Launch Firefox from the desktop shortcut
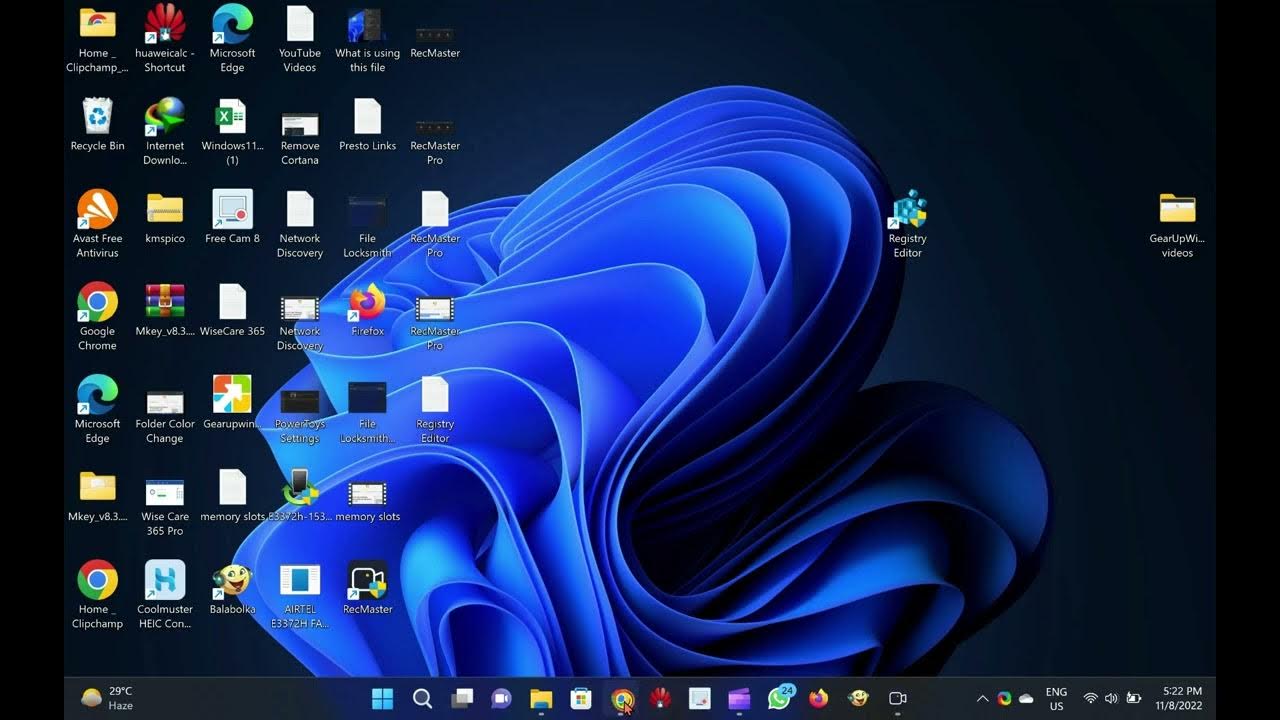Screen dimensions: 1280x720 click(367, 310)
